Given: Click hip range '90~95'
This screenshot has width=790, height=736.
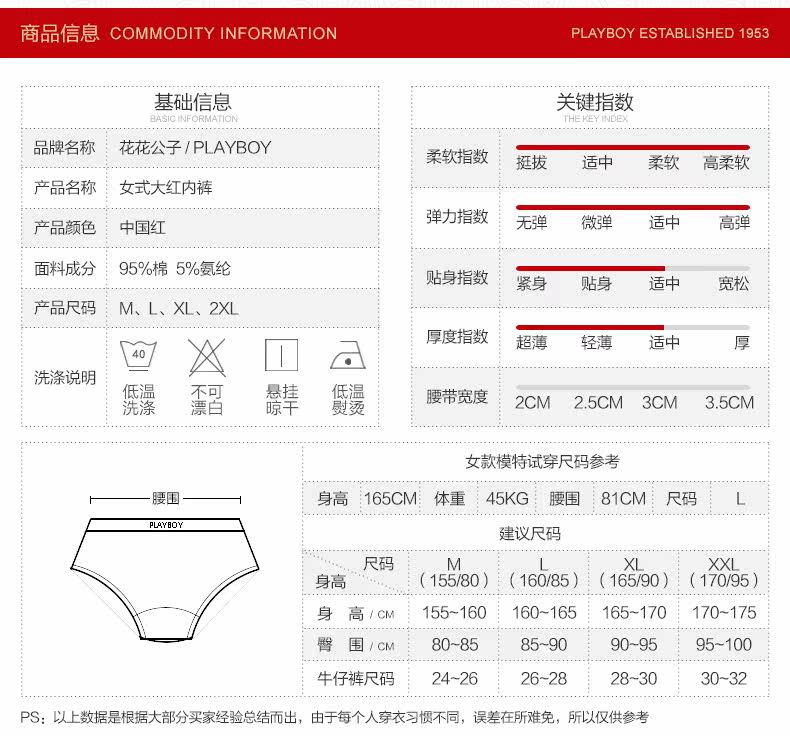Looking at the screenshot, I should click(634, 645).
